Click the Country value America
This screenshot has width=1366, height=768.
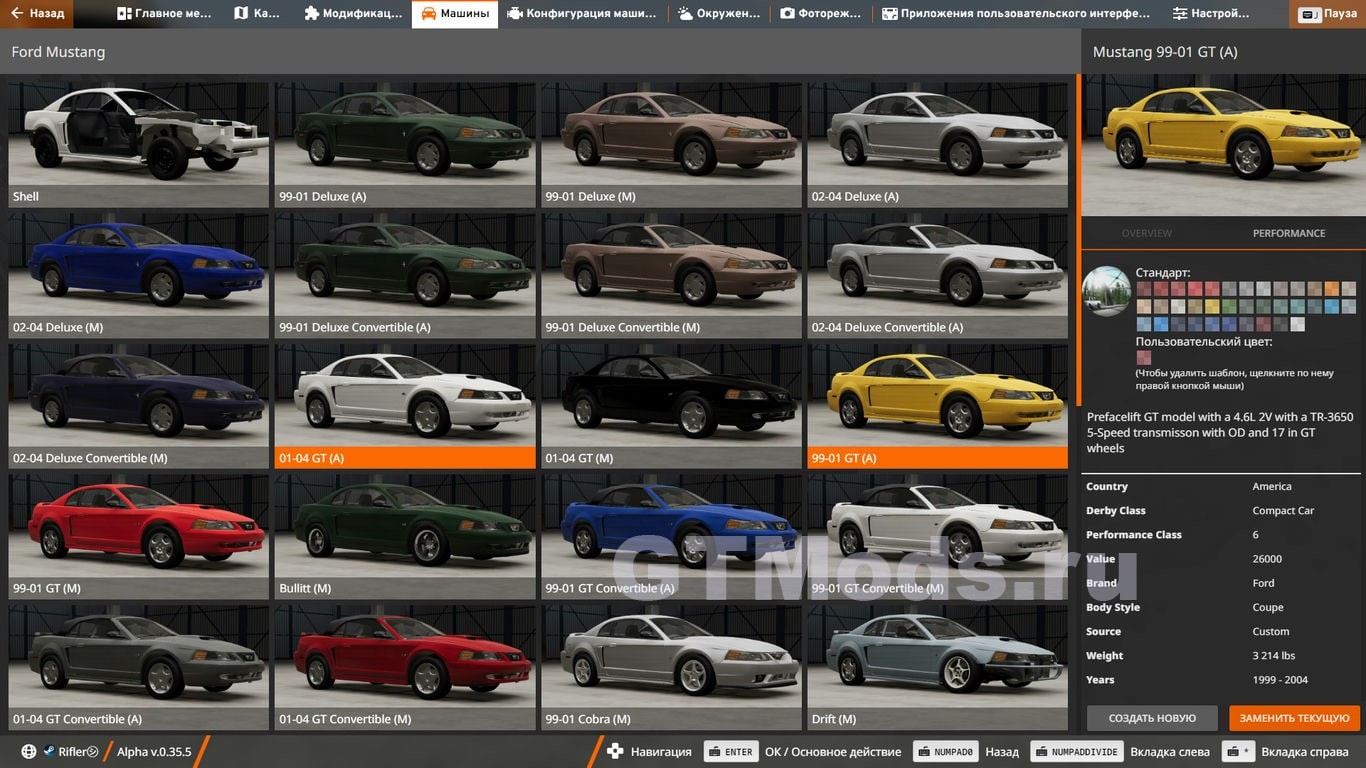tap(1272, 486)
